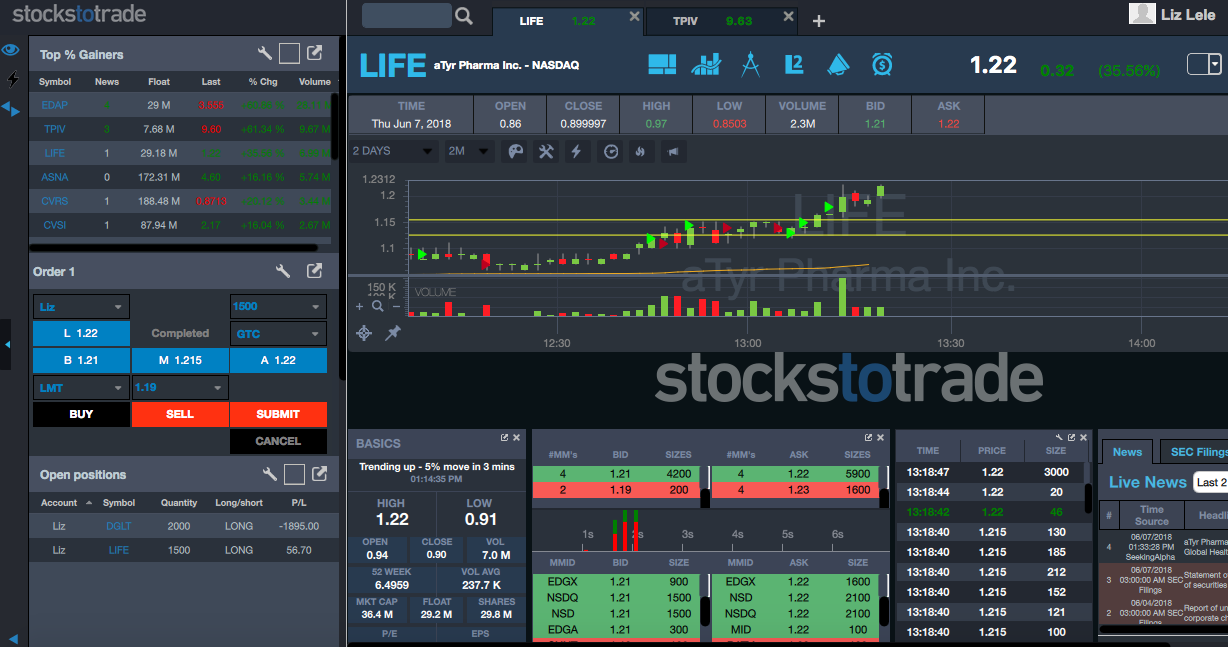This screenshot has height=647, width=1228.
Task: Click the Liz Lele user profile
Action: coord(1174,13)
